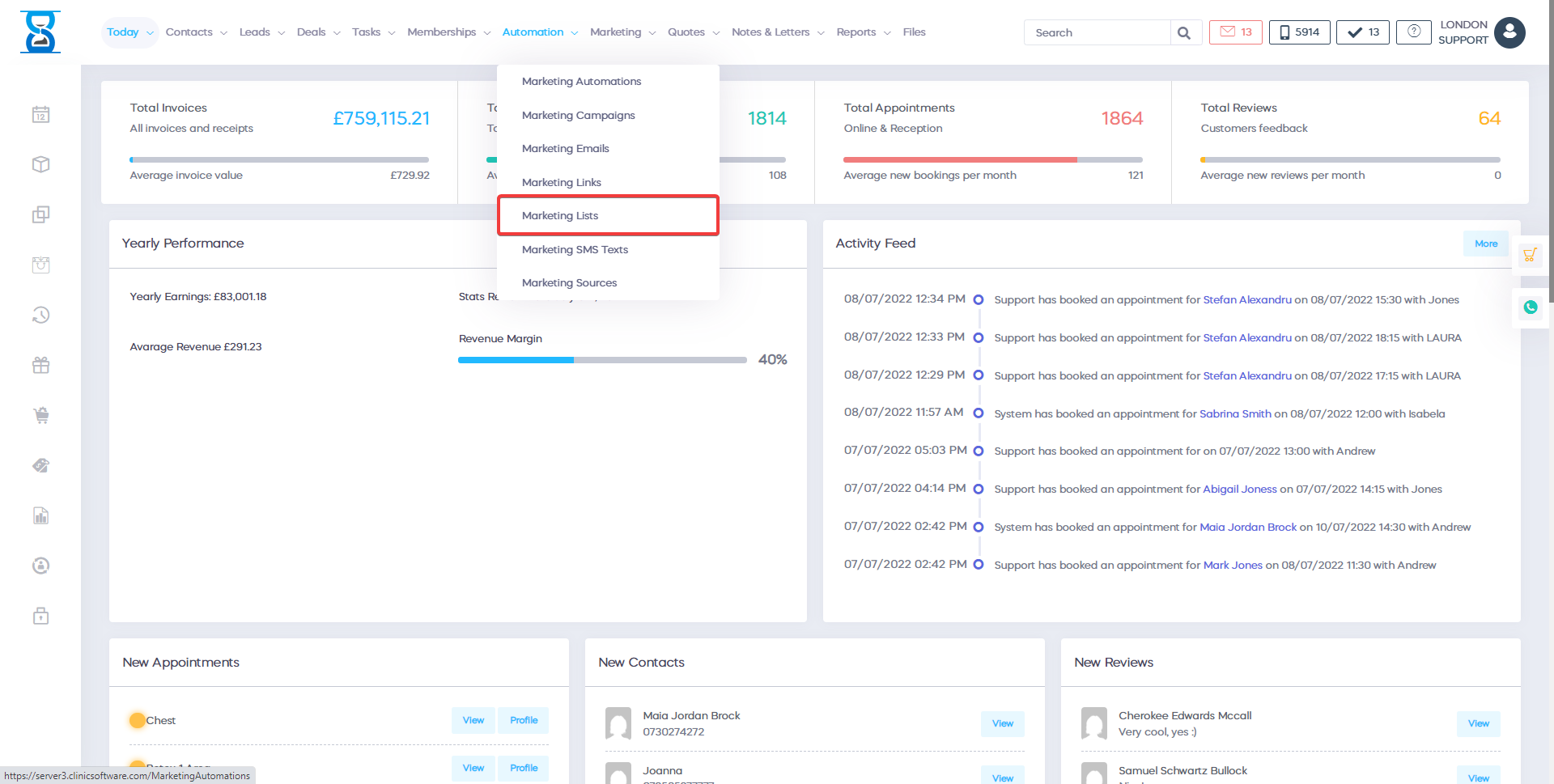Expand the Memberships dropdown menu
Viewport: 1554px width, 784px height.
pos(448,32)
